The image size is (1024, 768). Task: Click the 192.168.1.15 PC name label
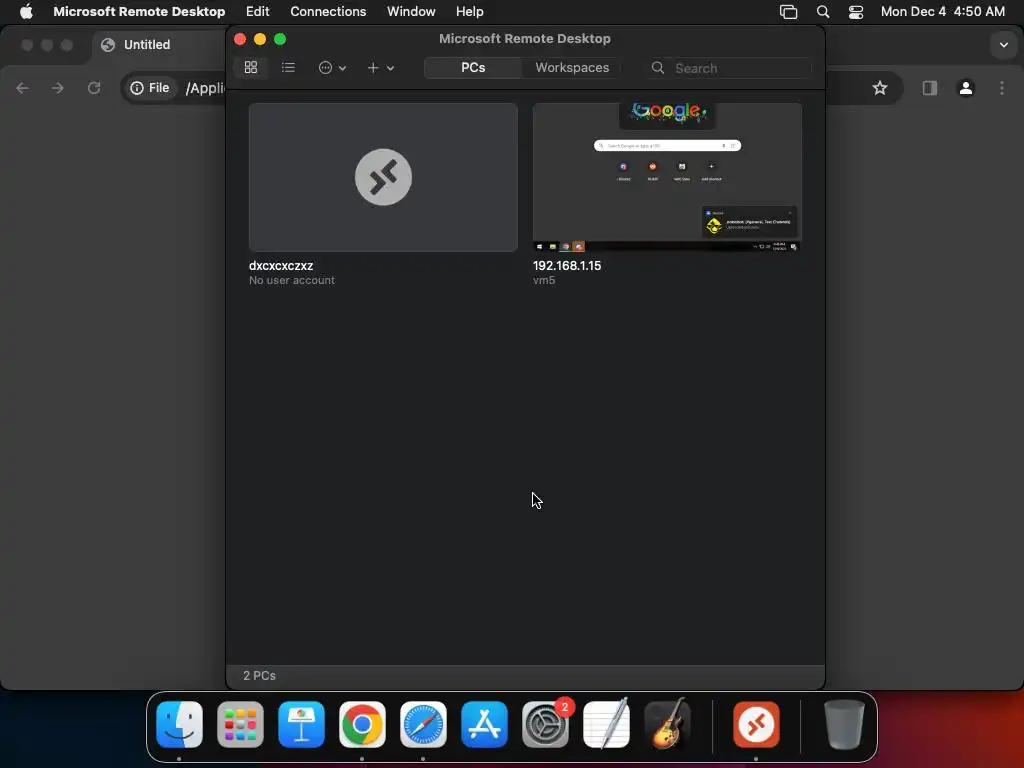point(567,266)
